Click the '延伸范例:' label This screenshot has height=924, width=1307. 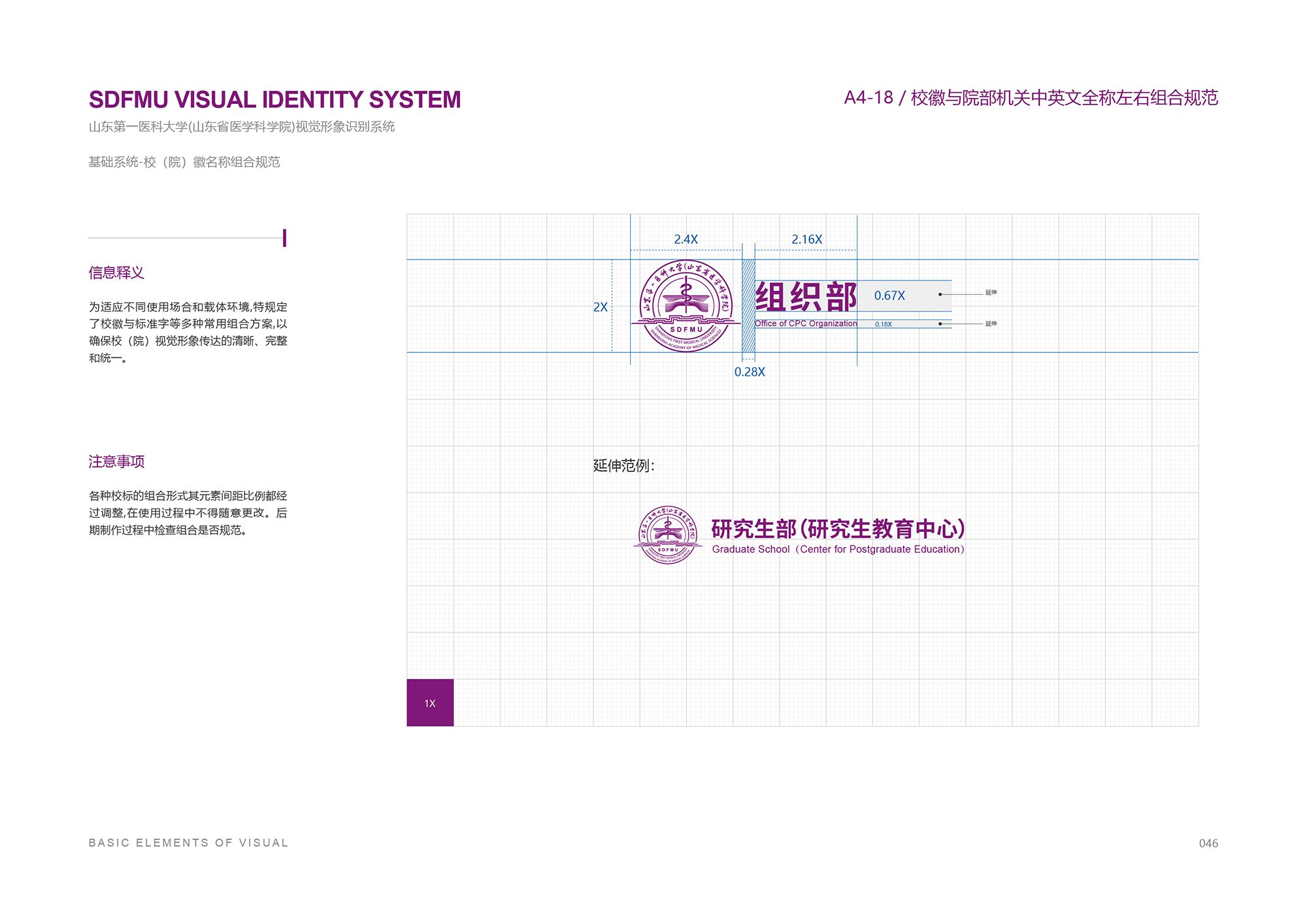point(623,465)
